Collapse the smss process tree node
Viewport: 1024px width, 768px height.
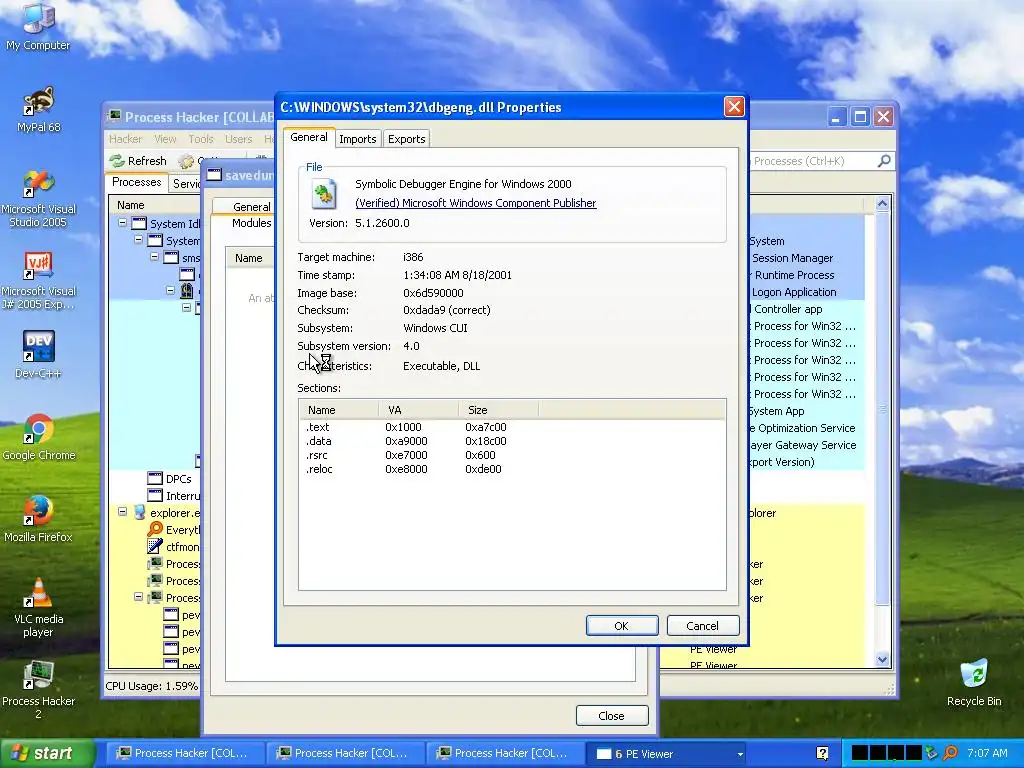click(155, 257)
